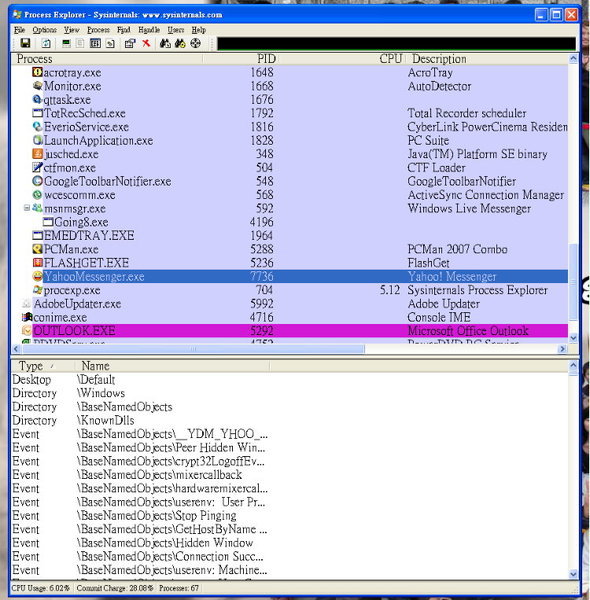This screenshot has height=600, width=590.
Task: Open the Help menu
Action: click(199, 30)
